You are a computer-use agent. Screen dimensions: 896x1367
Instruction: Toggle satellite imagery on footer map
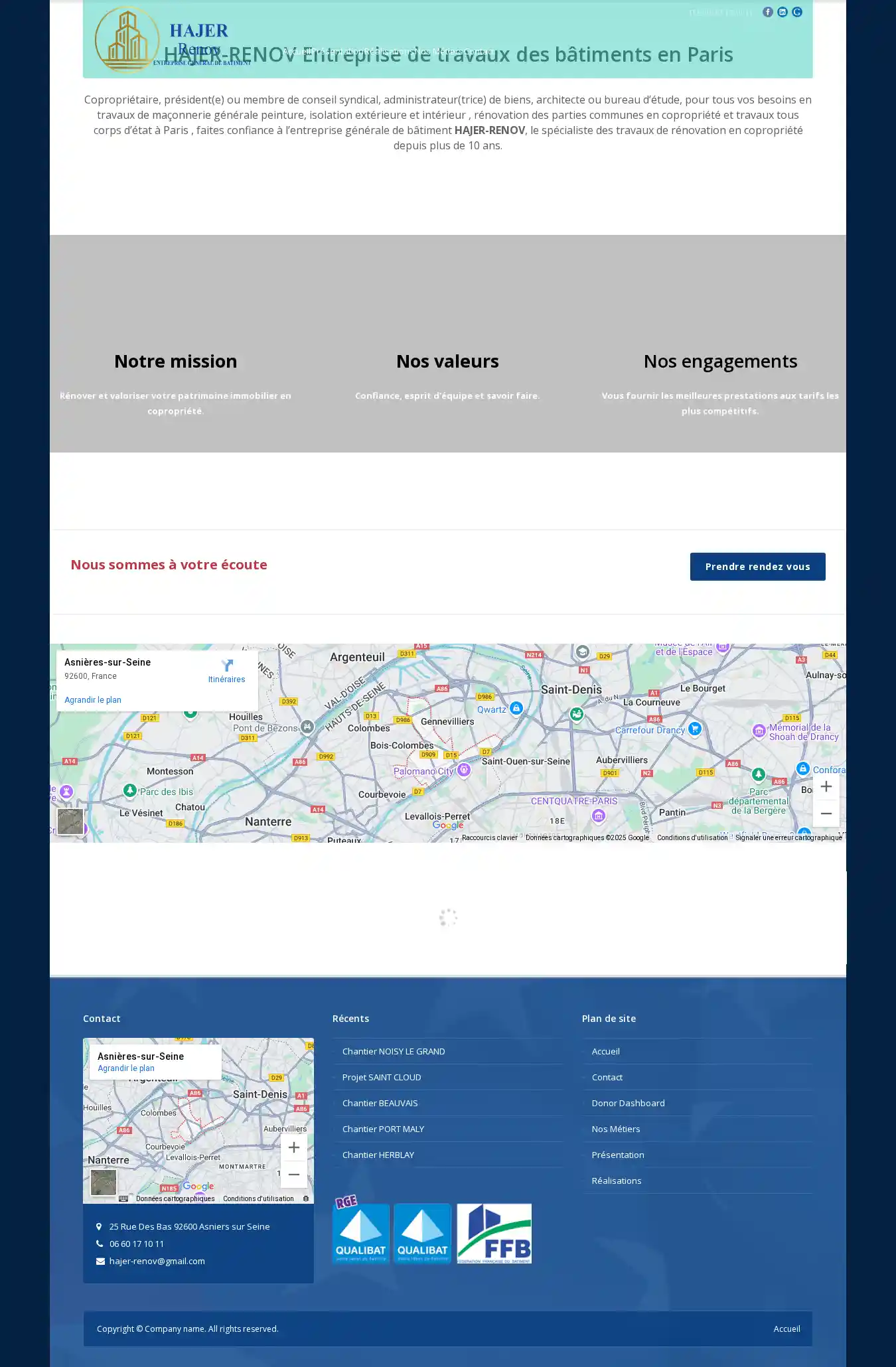tap(104, 1183)
